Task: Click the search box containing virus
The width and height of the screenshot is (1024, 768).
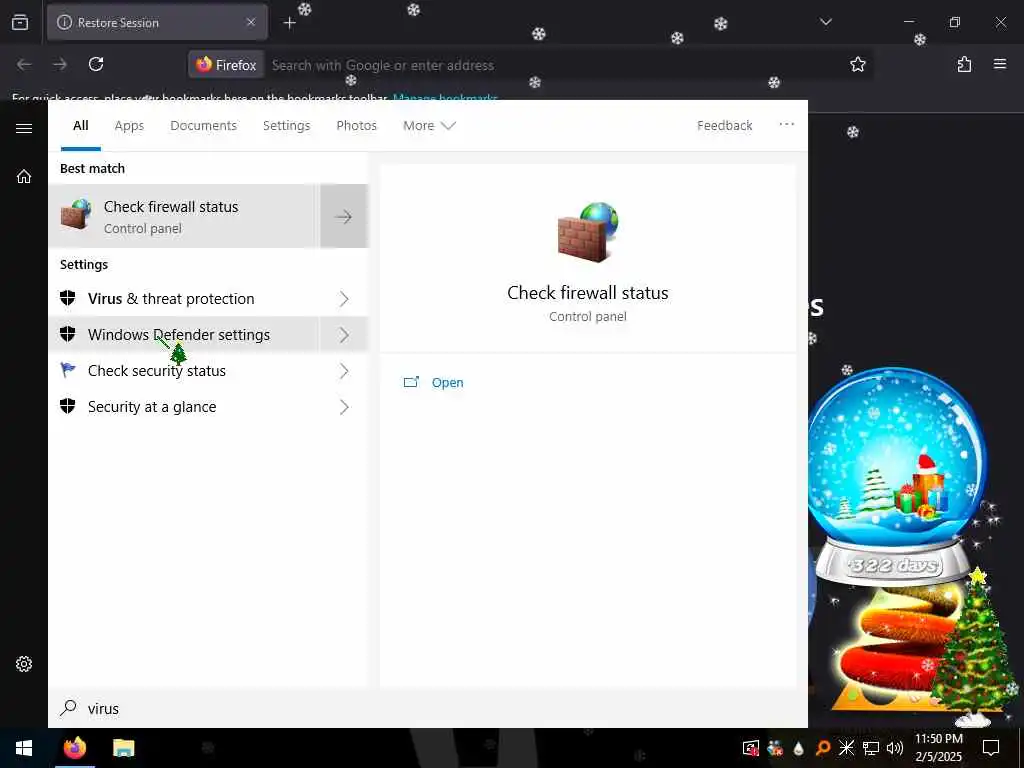Action: click(428, 708)
